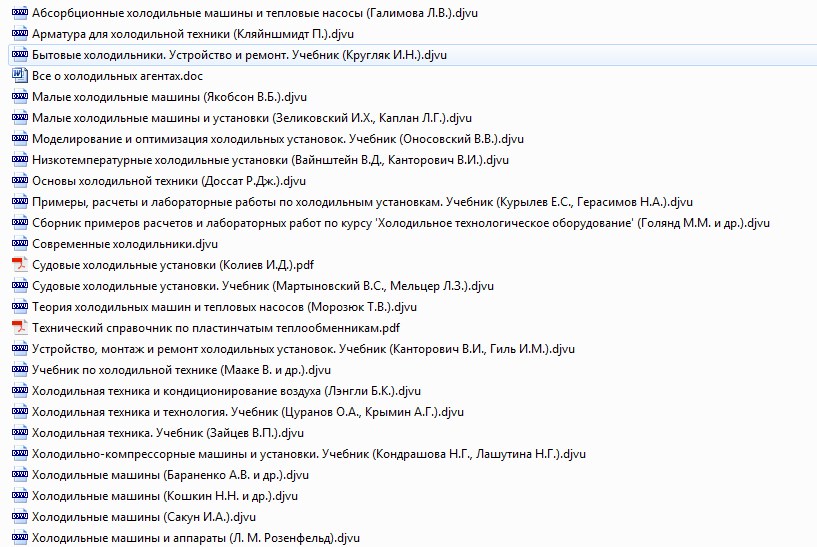The width and height of the screenshot is (817, 547).
Task: Select file name Сборник примеров расчетов (Голянд М.М.)
Action: [401, 223]
